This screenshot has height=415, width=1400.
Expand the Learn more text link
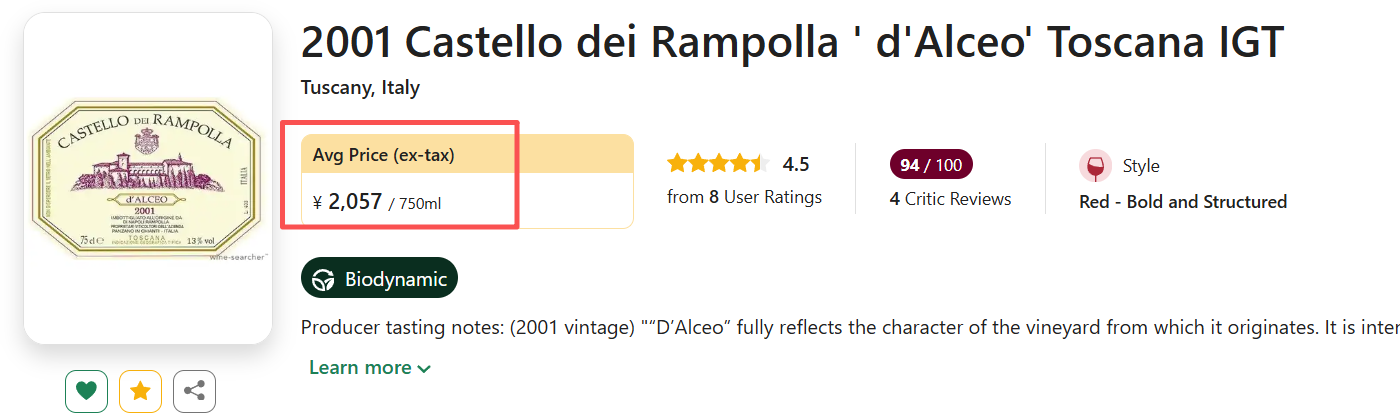(360, 368)
